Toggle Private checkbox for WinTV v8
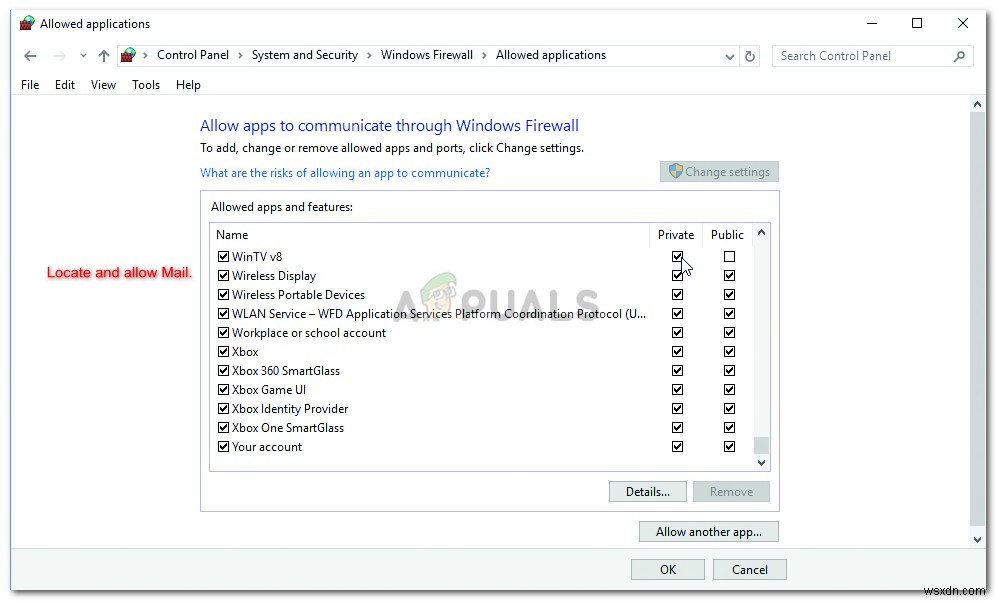The width and height of the screenshot is (997, 601). (677, 256)
